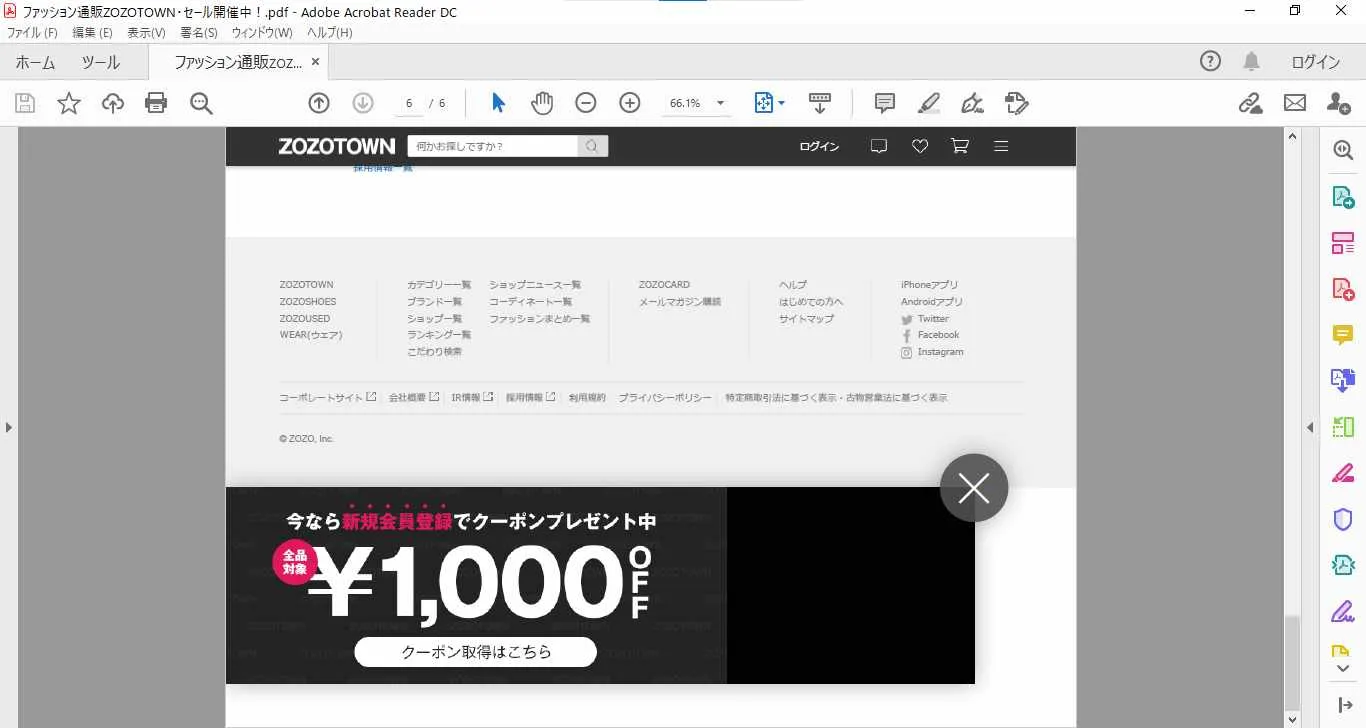
Task: Open find text magnifier in toolbar
Action: click(x=201, y=103)
